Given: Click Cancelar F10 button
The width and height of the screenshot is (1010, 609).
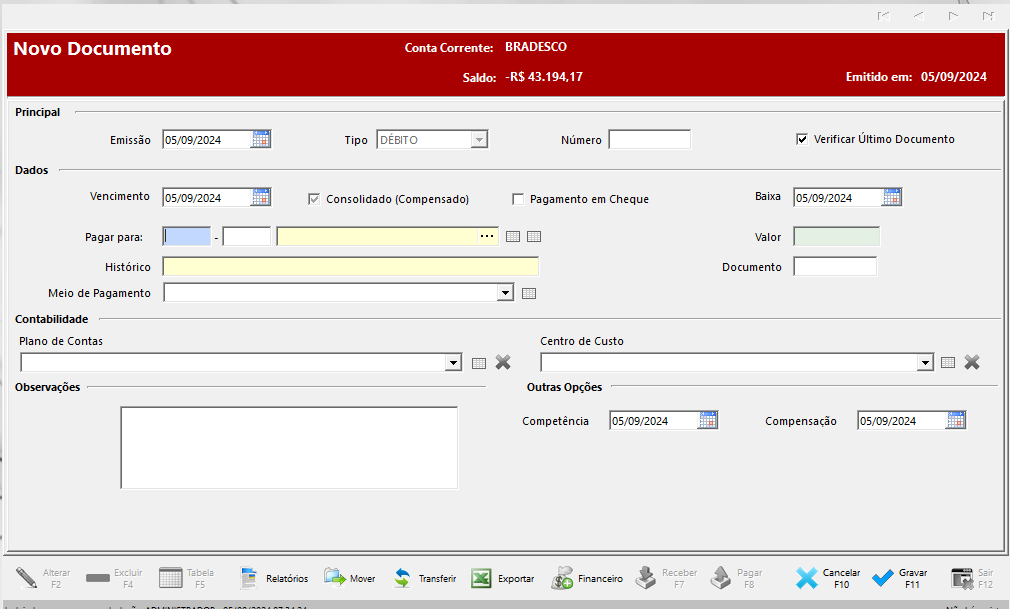Looking at the screenshot, I should click(x=827, y=578).
